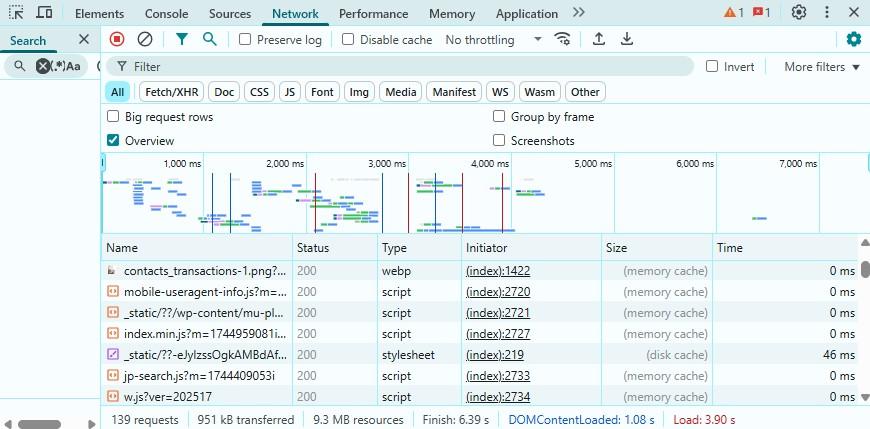Click the search panel magnifier icon
Screen dimensions: 870x429
(x=19, y=67)
